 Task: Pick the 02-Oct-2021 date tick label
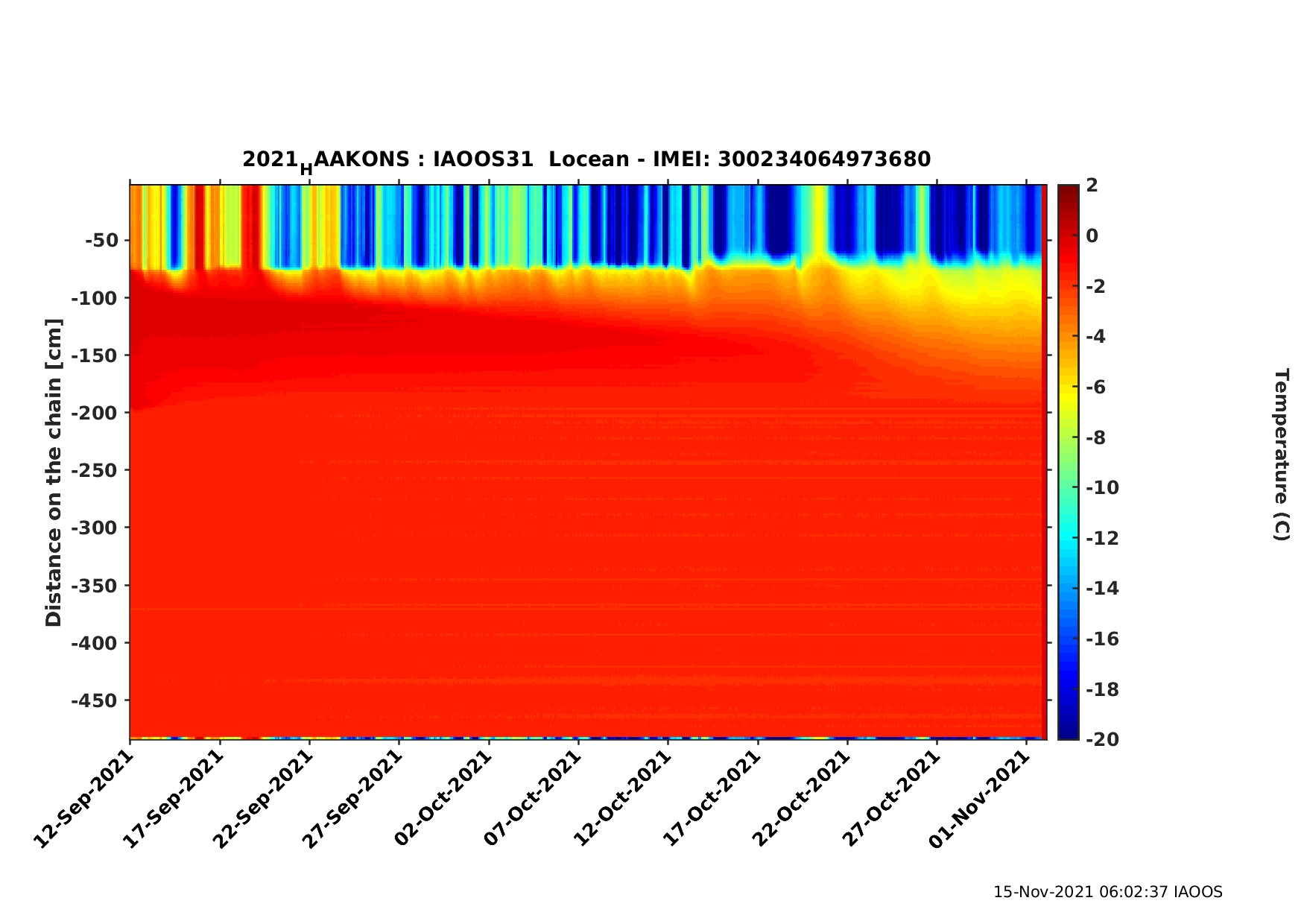pos(443,798)
